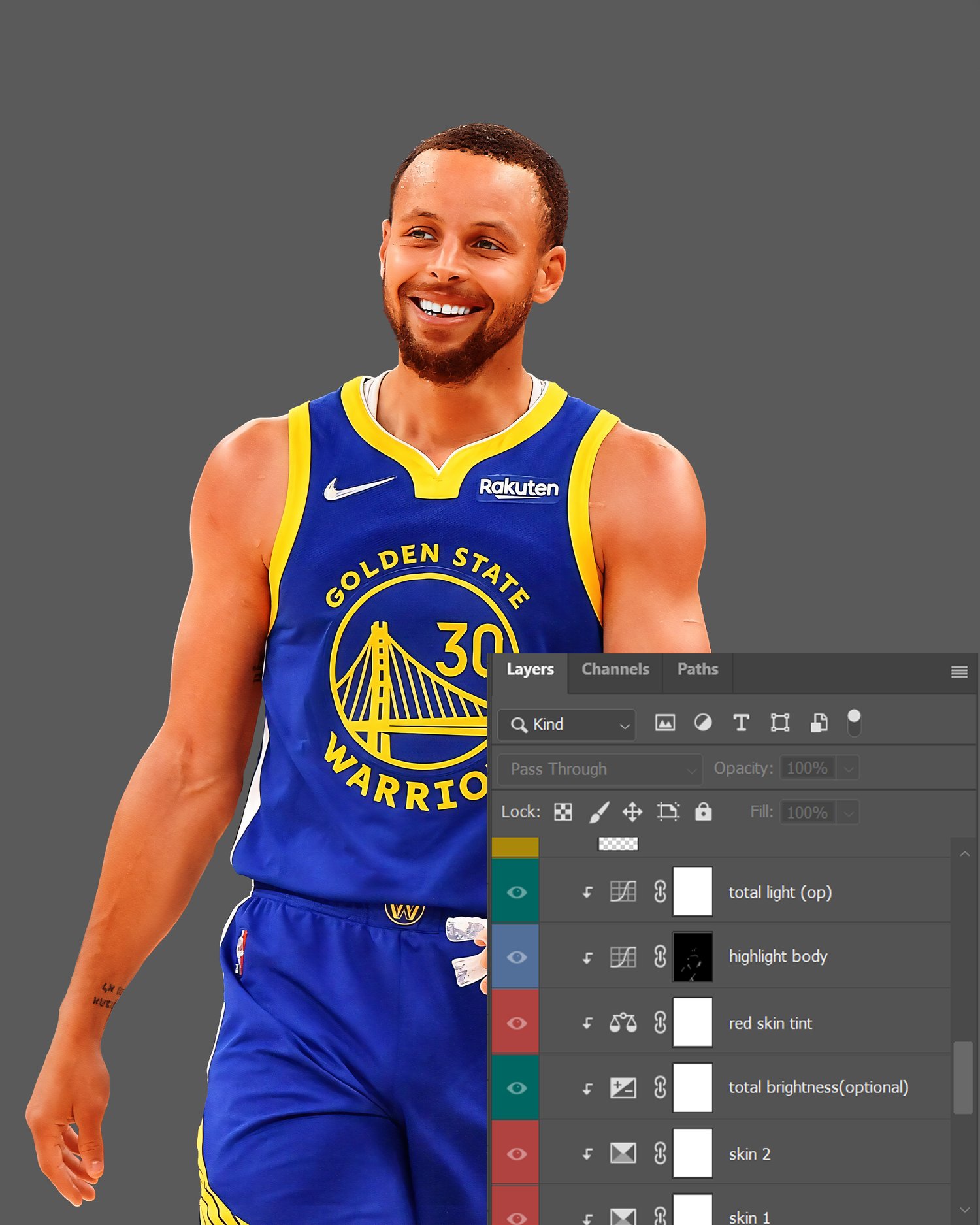Click the layers list scroll down arrow
980x1225 pixels.
pyautogui.click(x=964, y=1210)
